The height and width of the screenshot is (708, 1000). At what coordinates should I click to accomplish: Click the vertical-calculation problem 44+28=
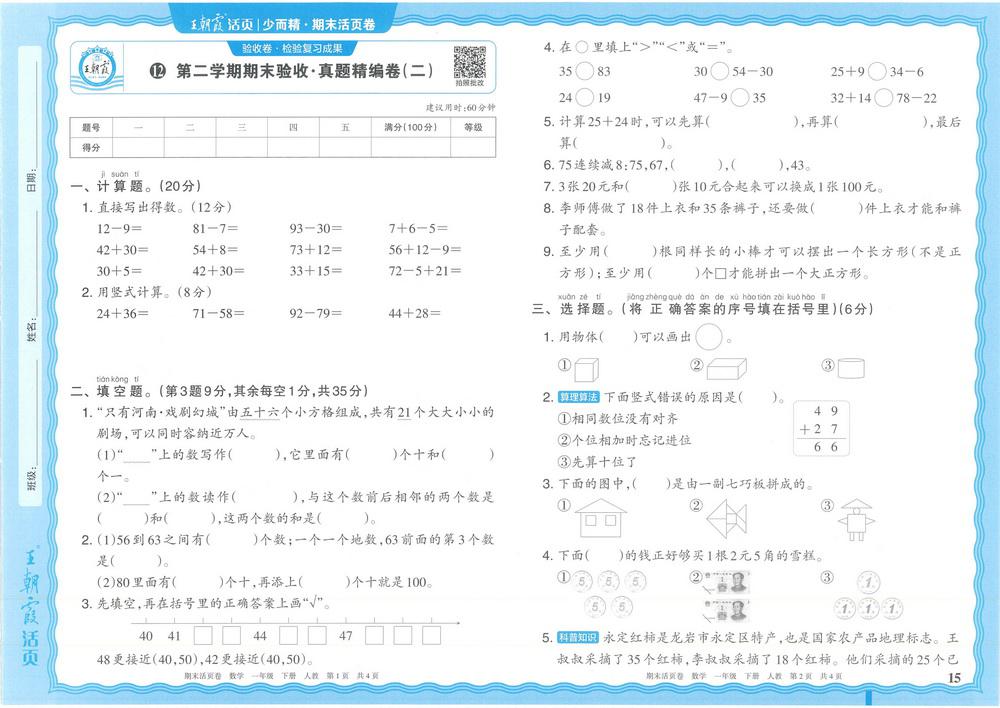415,313
